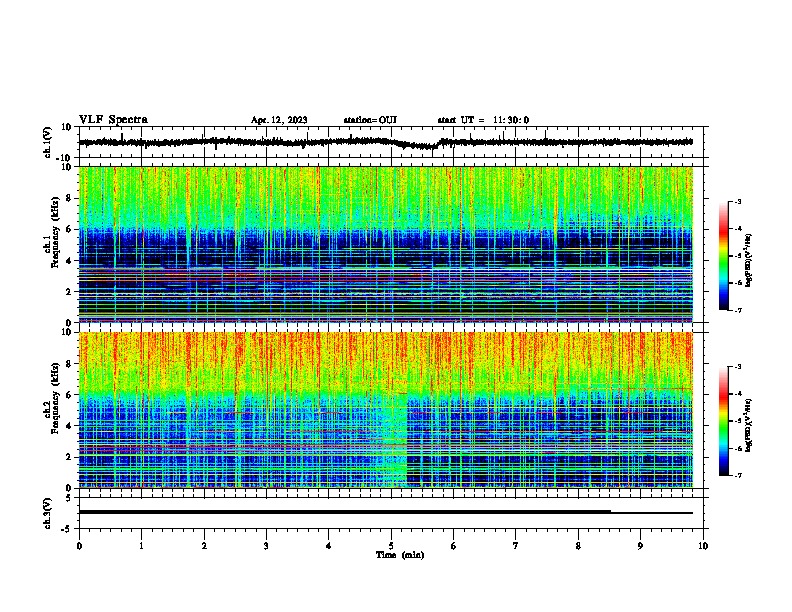
Task: Click the time-axis tick label '3'
Action: tap(266, 546)
